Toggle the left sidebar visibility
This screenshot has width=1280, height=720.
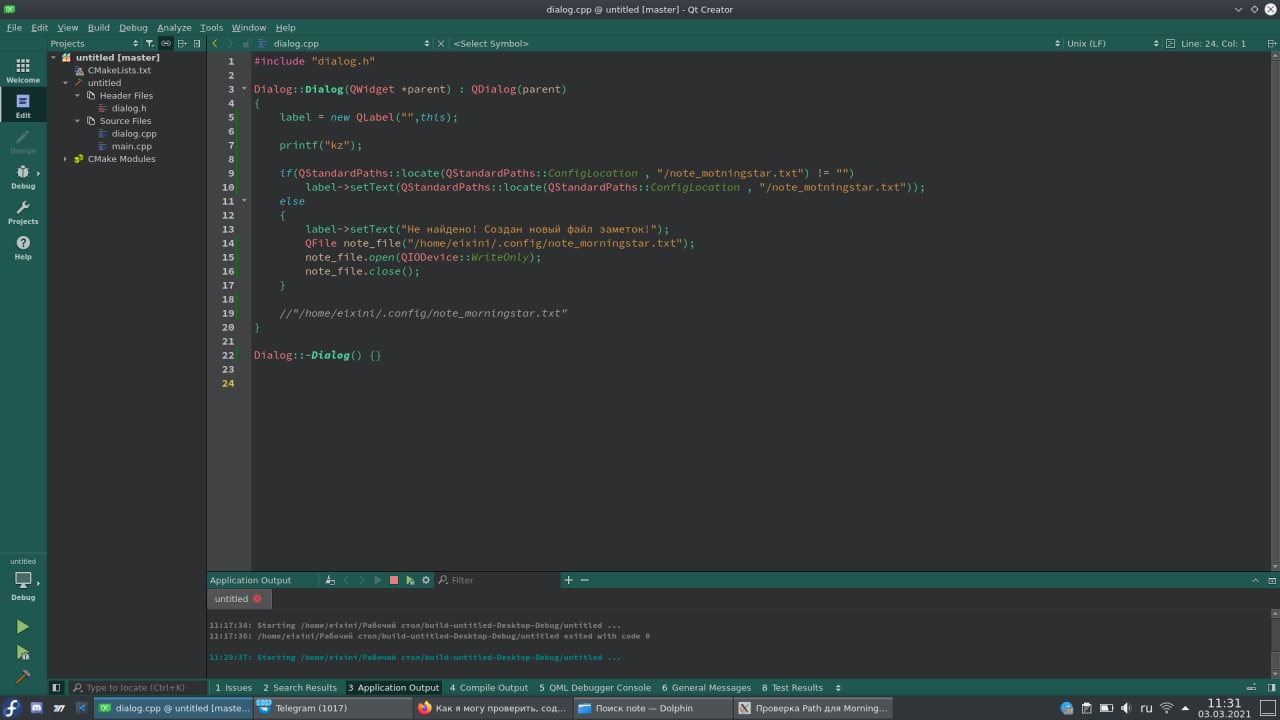point(56,688)
